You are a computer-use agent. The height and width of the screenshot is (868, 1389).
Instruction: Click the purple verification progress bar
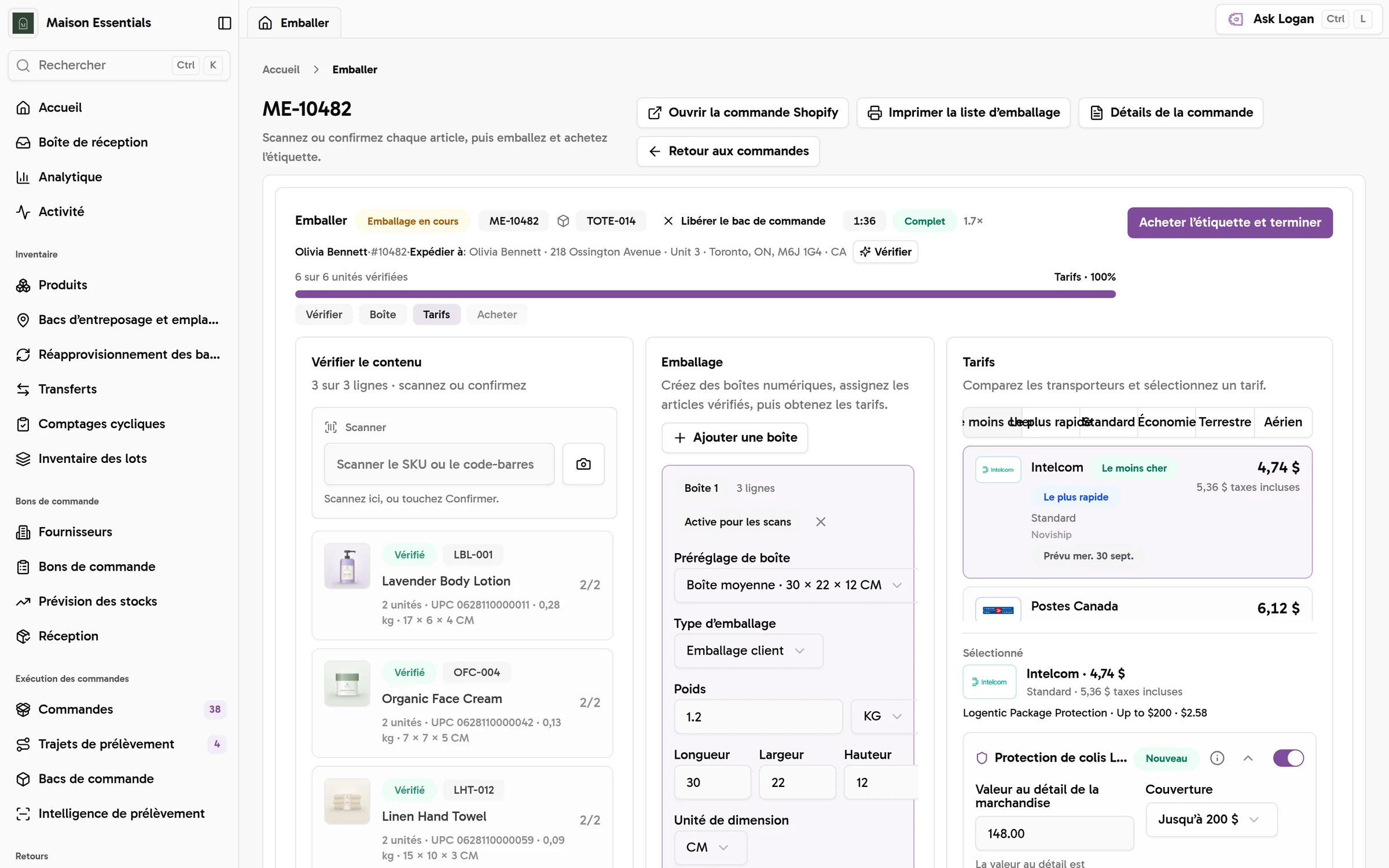pyautogui.click(x=705, y=294)
